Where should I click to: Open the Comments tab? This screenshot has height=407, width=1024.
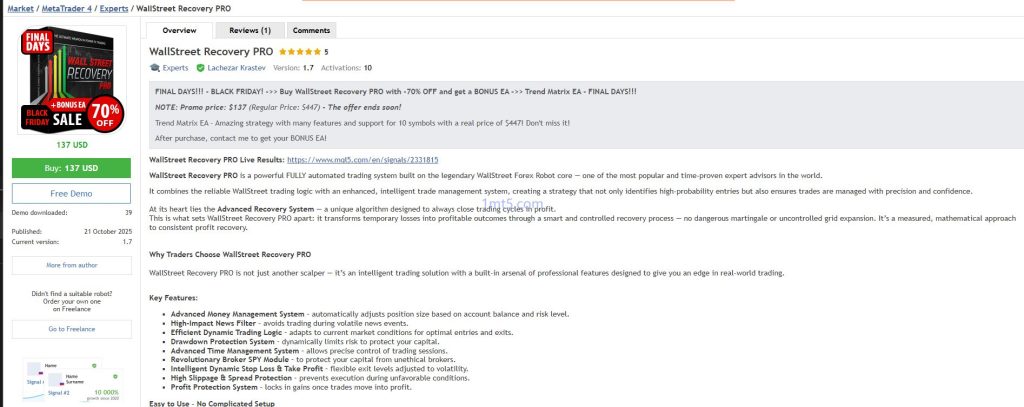point(311,30)
